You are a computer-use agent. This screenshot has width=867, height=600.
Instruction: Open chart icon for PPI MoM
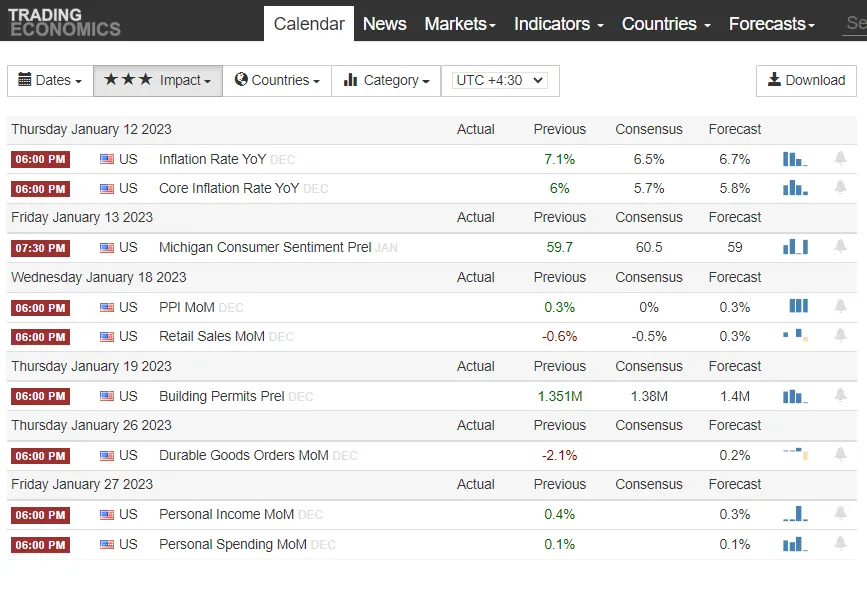(x=798, y=306)
